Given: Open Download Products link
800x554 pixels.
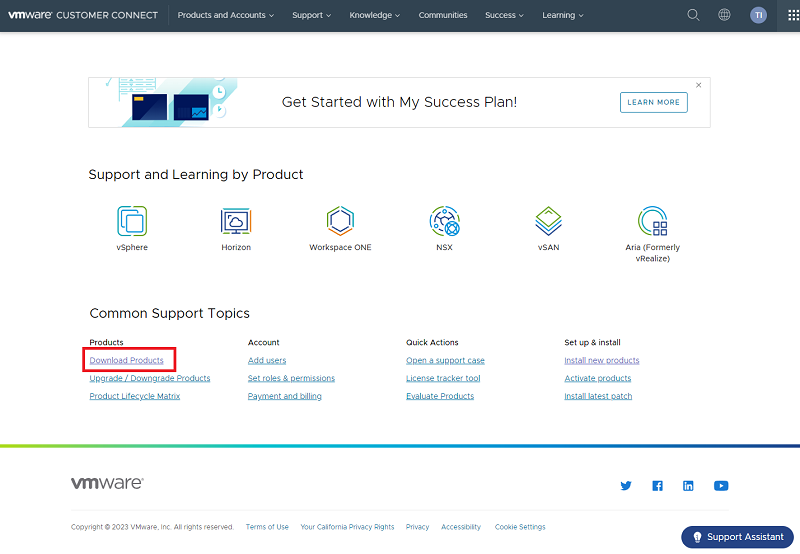Looking at the screenshot, I should click(127, 360).
